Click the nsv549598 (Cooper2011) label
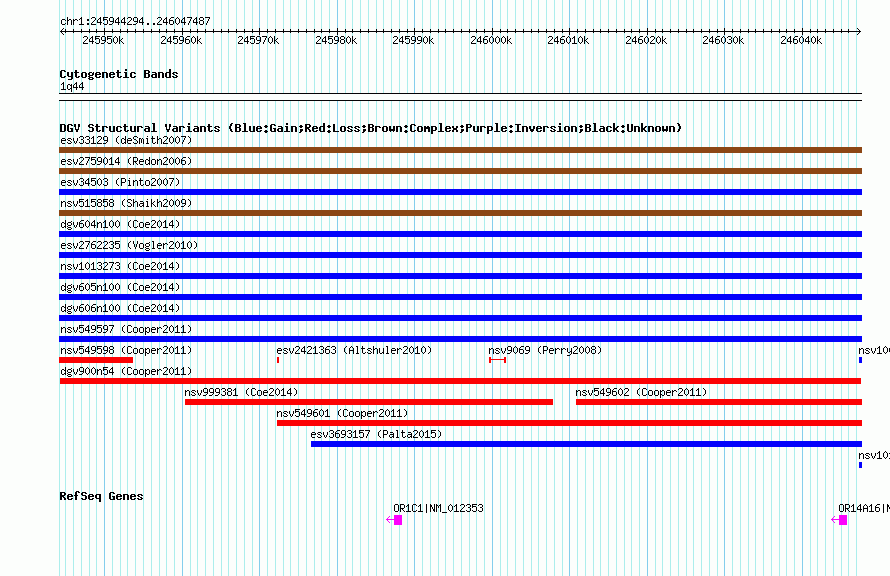Viewport: 890px width, 576px height. 126,350
